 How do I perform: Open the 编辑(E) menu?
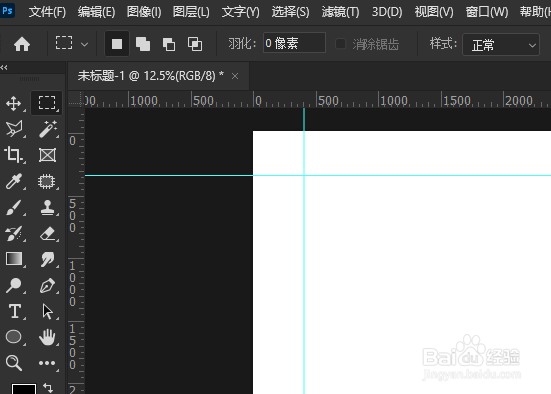pos(96,12)
